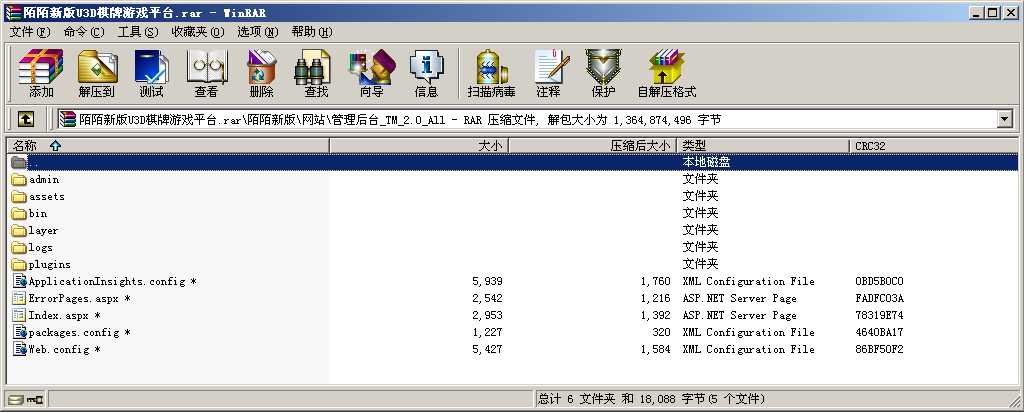Select Web.config file name
Screen dimensions: 1024x412
point(64,349)
